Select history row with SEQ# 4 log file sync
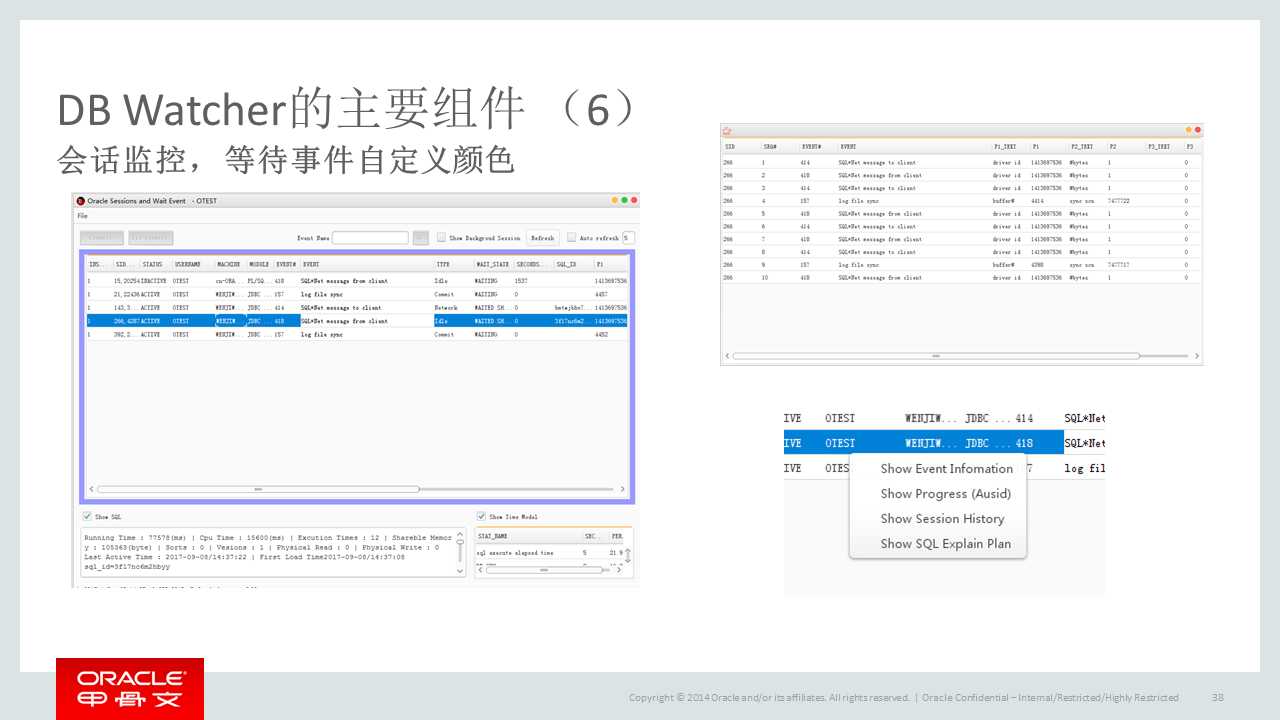The image size is (1280, 720). (961, 200)
